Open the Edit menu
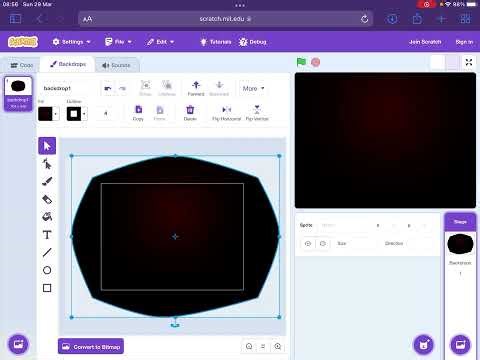Screen dimensions: 480x360 pyautogui.click(x=160, y=42)
